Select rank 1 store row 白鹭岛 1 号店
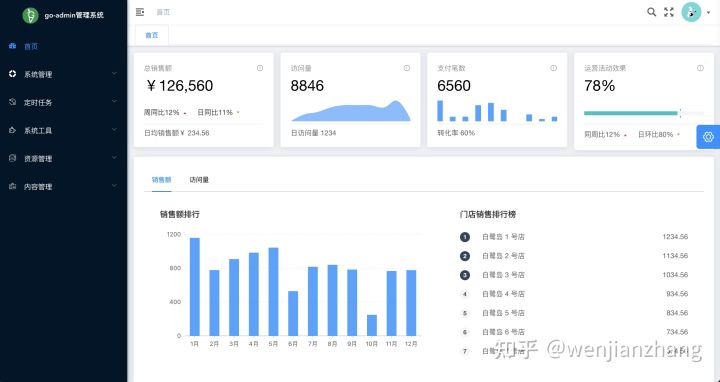The image size is (720, 382). [574, 237]
